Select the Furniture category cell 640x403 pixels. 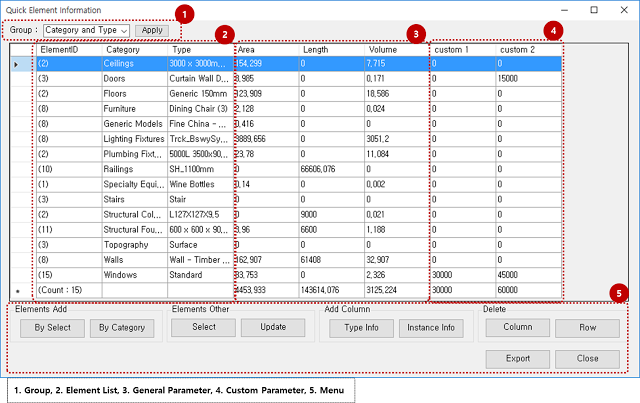(x=135, y=109)
